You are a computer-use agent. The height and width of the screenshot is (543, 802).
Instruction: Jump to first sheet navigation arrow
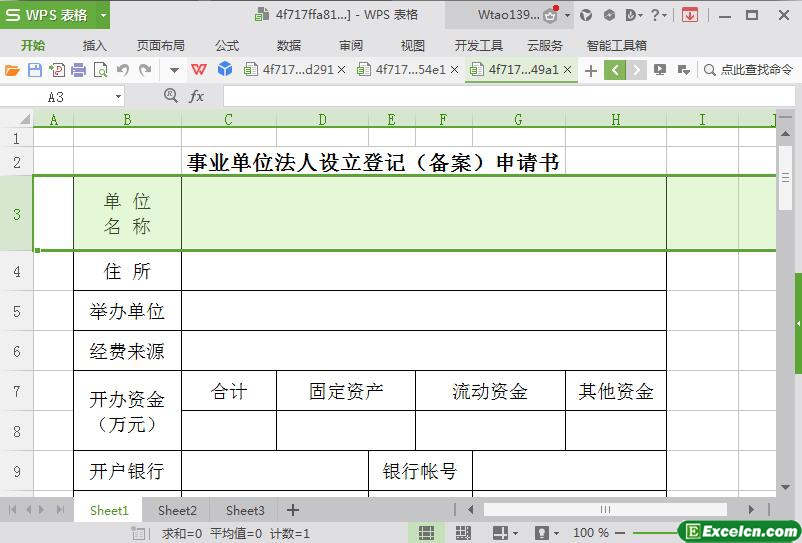click(12, 510)
